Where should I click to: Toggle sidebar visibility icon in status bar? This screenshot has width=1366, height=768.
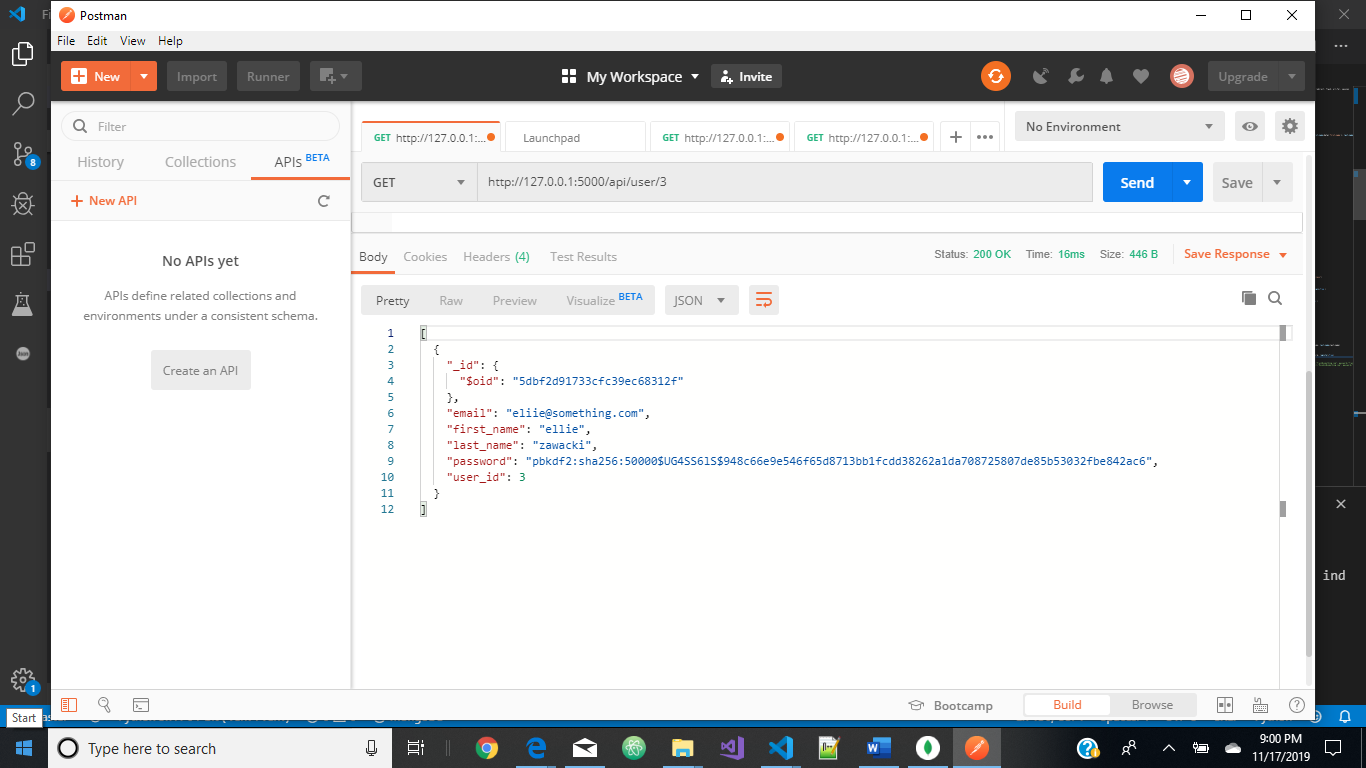(x=69, y=705)
